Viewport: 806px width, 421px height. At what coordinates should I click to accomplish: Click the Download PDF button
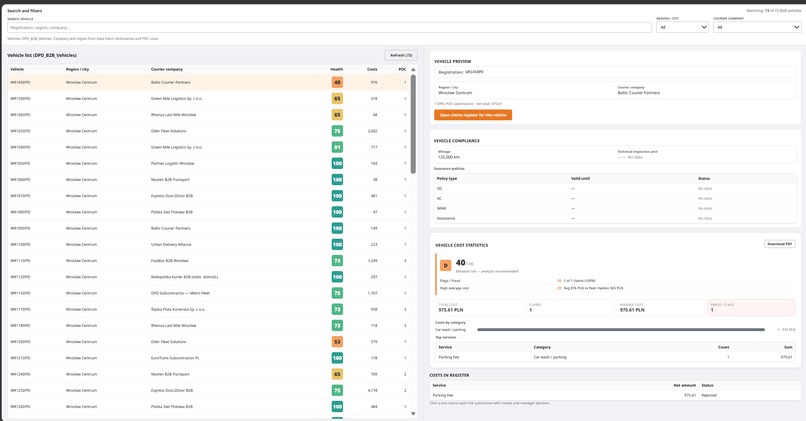779,244
